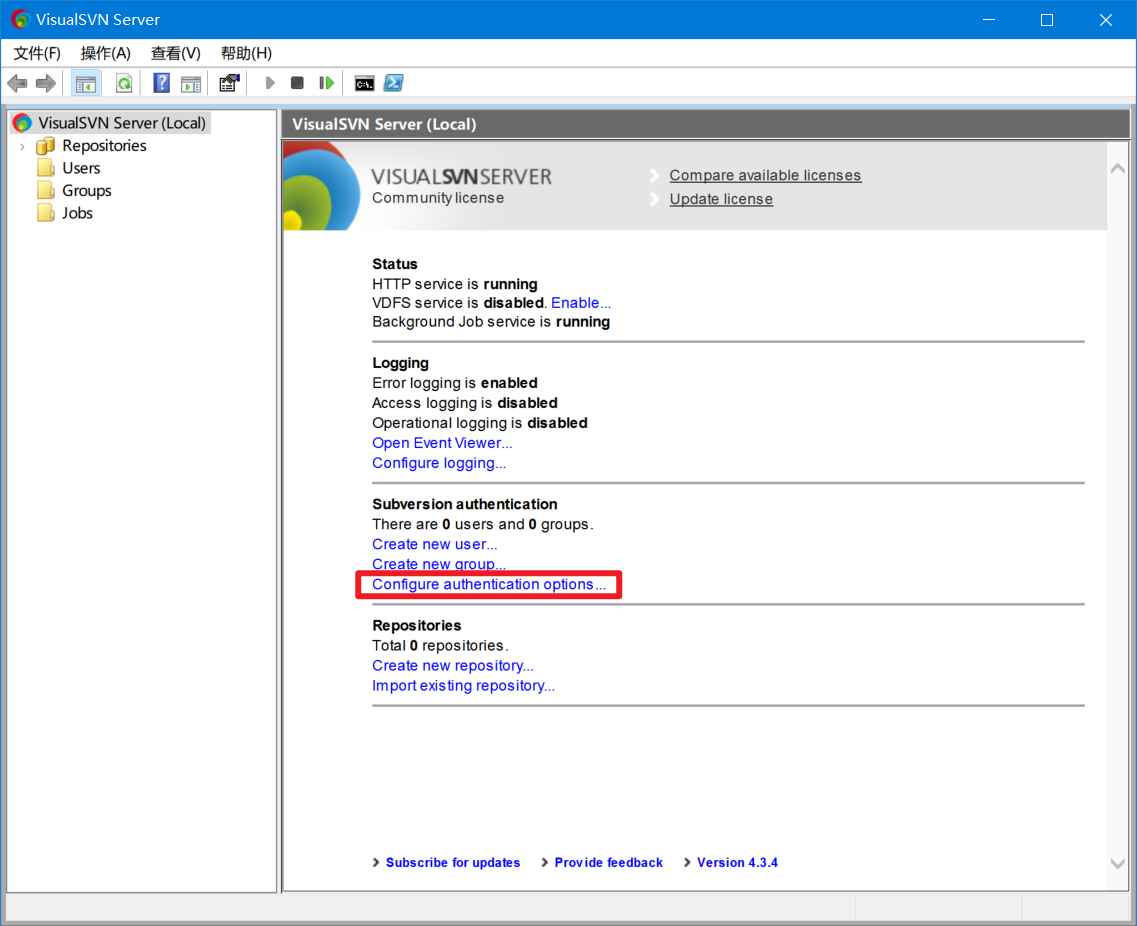Click the 'Access logging is disabled' text
The height and width of the screenshot is (926, 1137).
465,403
